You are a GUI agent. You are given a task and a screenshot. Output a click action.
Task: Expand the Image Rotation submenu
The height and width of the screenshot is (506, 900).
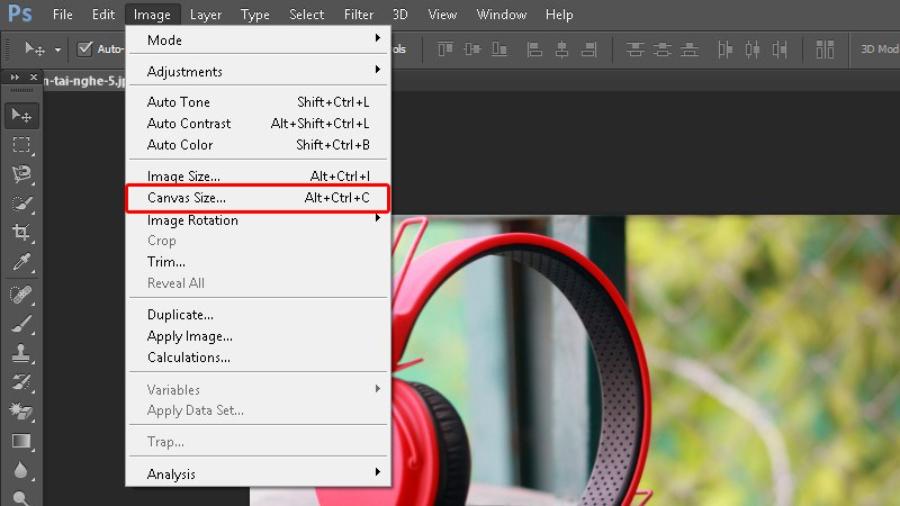point(258,220)
